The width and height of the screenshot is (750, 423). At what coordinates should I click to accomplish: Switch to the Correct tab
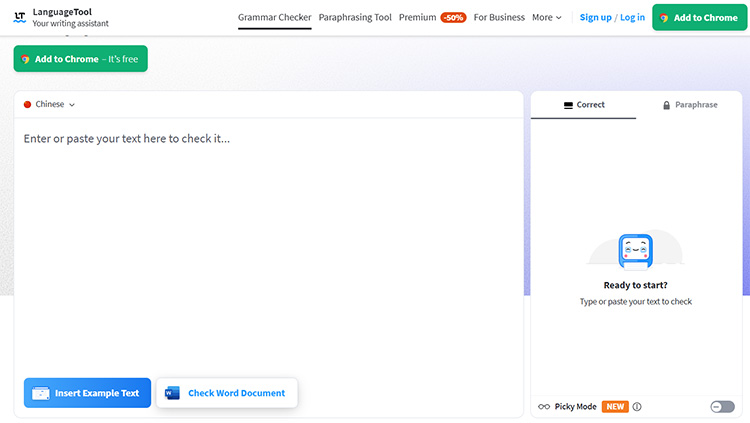point(584,105)
